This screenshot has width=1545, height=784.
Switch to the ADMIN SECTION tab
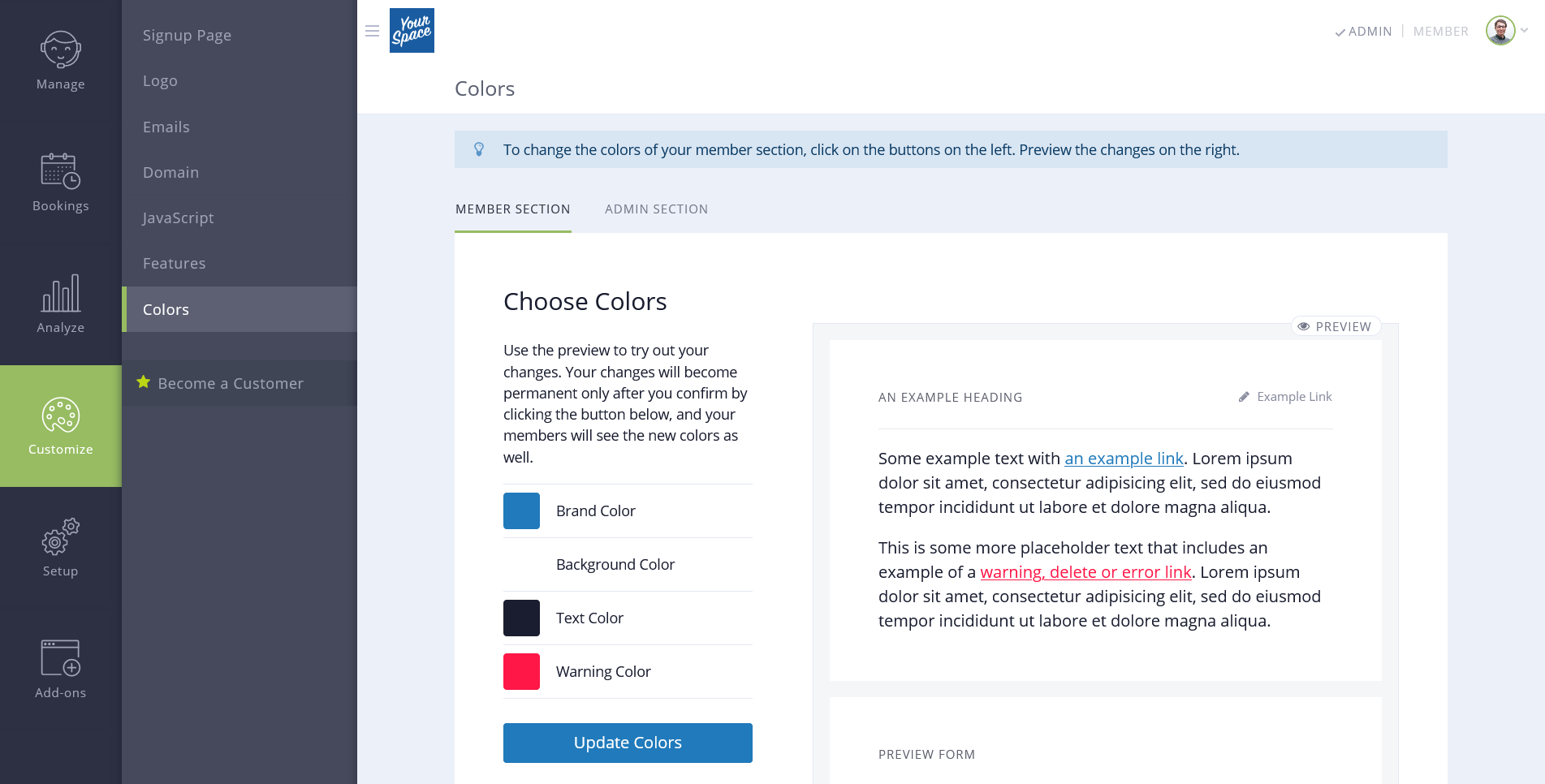click(x=656, y=209)
